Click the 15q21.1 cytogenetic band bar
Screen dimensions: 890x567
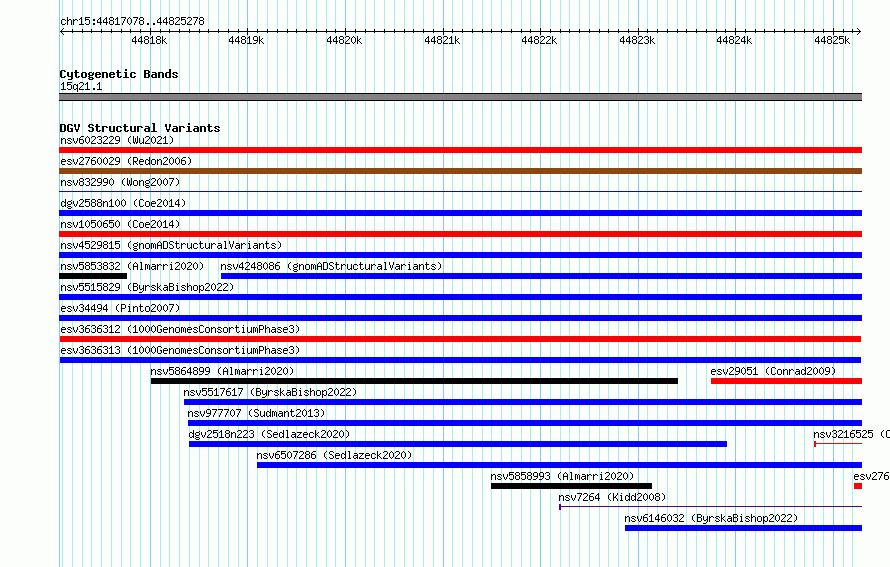click(x=460, y=97)
